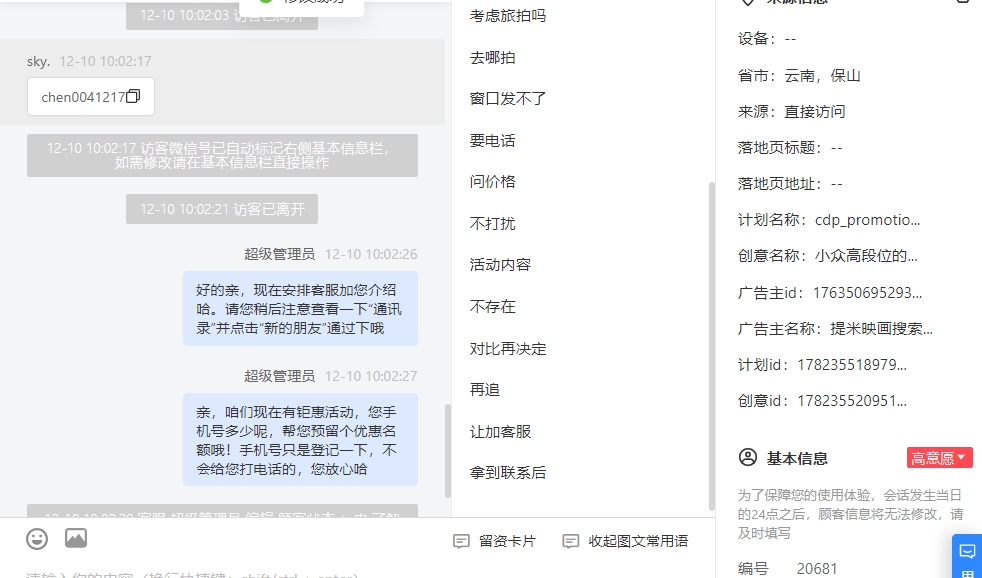The width and height of the screenshot is (982, 578).
Task: Click the 留资卡片 card icon
Action: 461,541
